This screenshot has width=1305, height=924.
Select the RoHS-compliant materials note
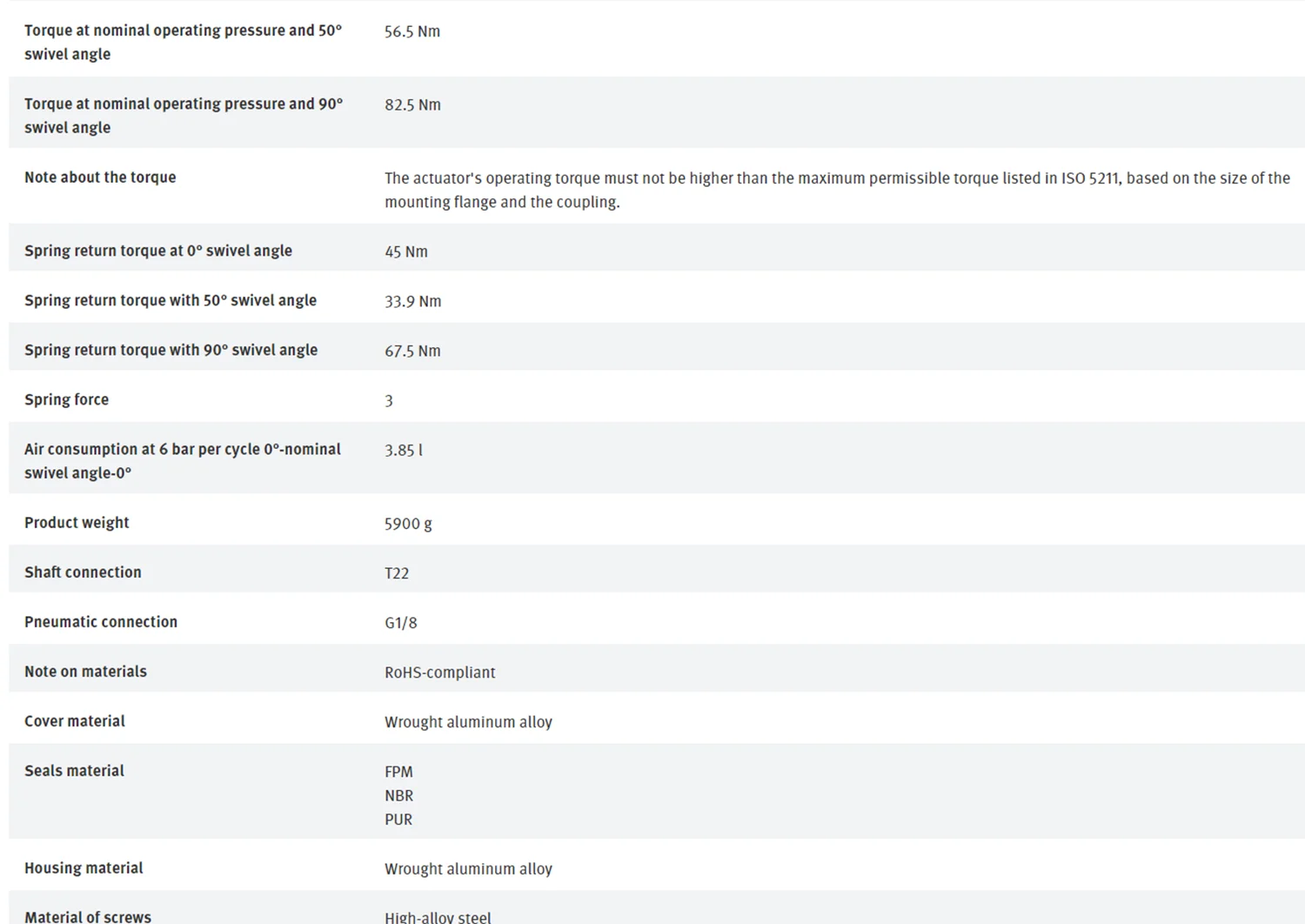pos(440,673)
